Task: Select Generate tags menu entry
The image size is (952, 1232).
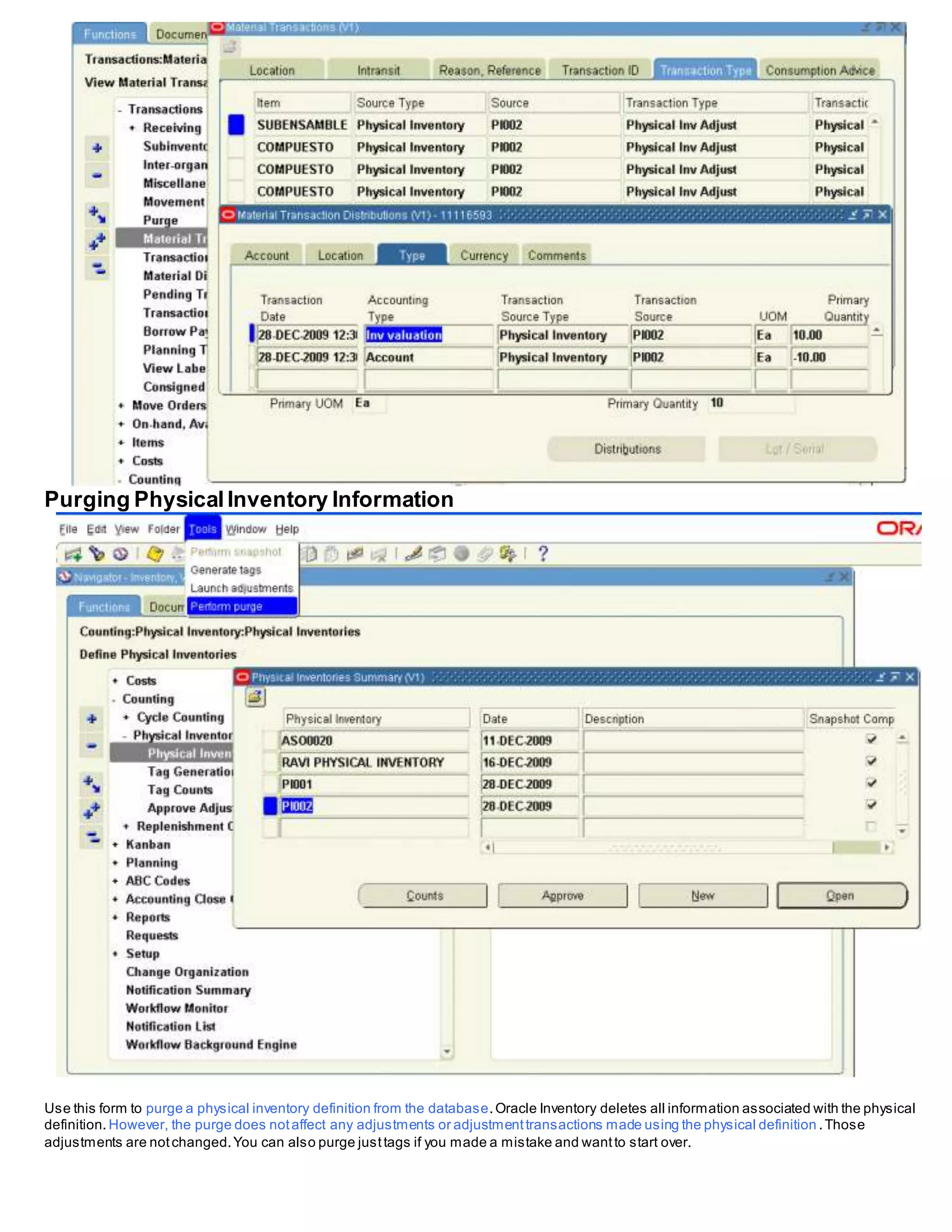Action: coord(225,570)
